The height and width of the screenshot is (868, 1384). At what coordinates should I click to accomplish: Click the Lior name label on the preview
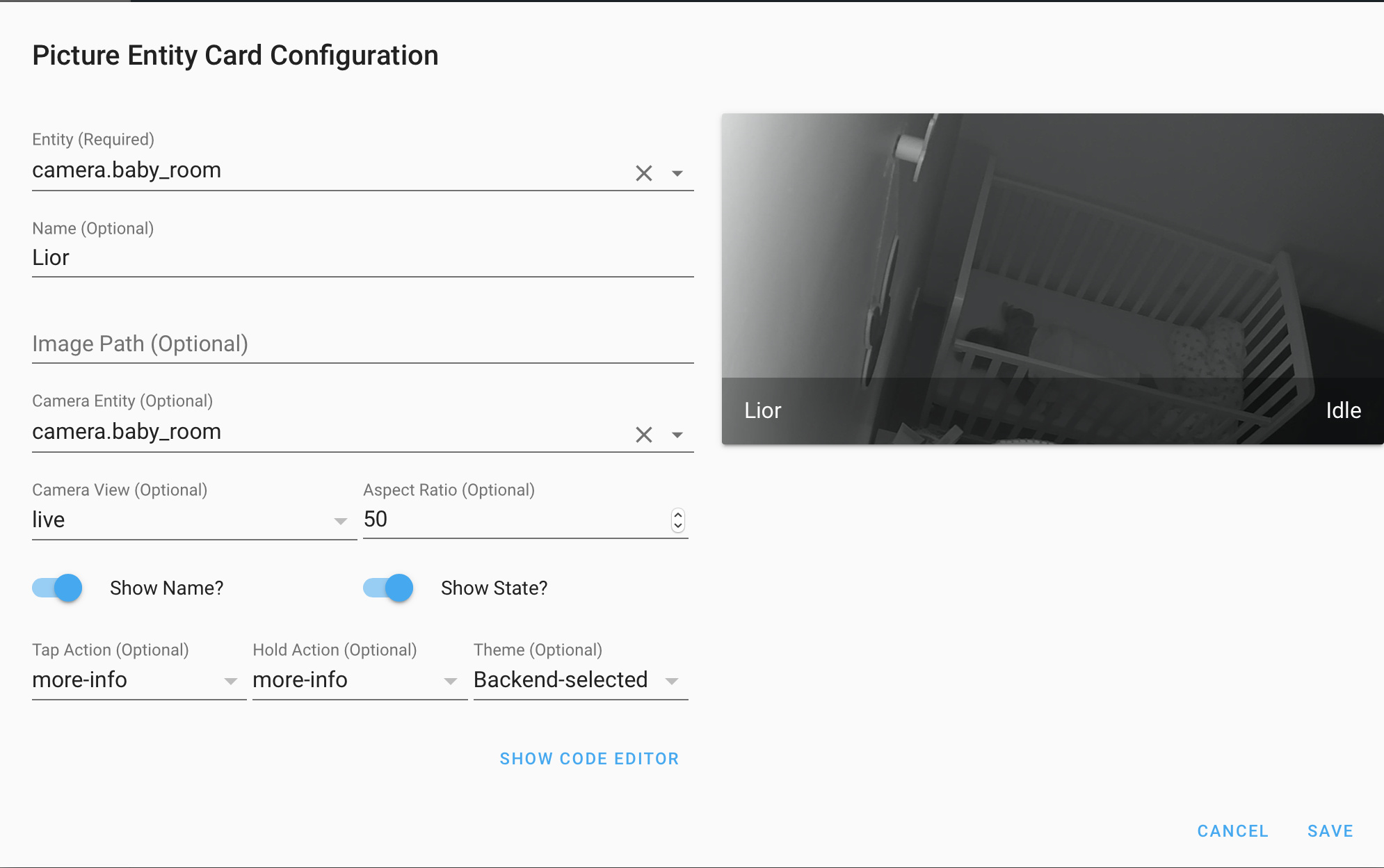(762, 410)
